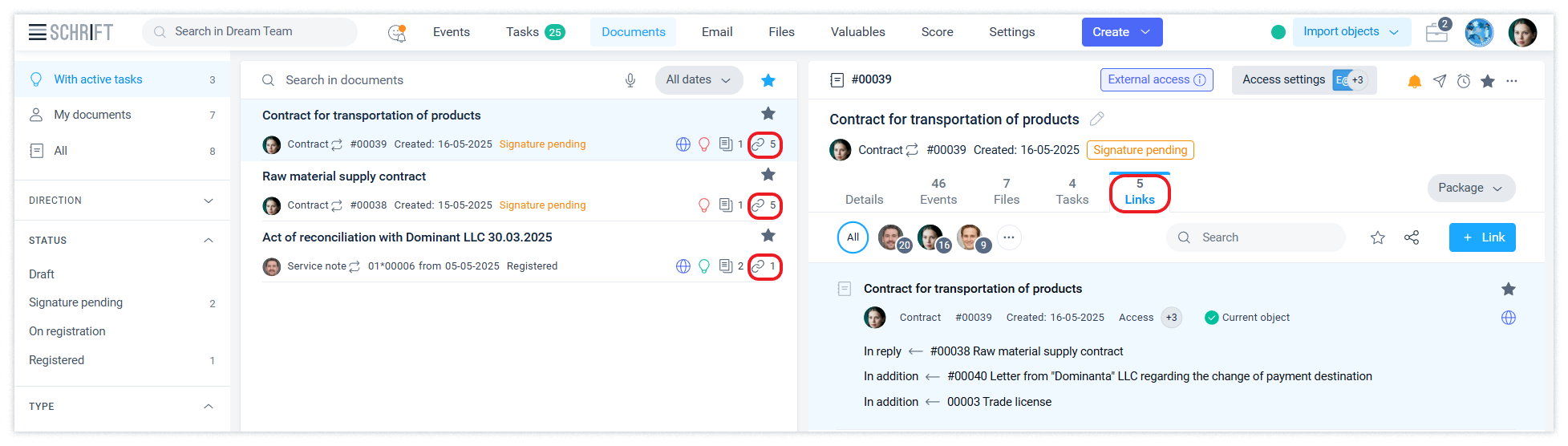Switch to the Files tab

[x=1006, y=192]
